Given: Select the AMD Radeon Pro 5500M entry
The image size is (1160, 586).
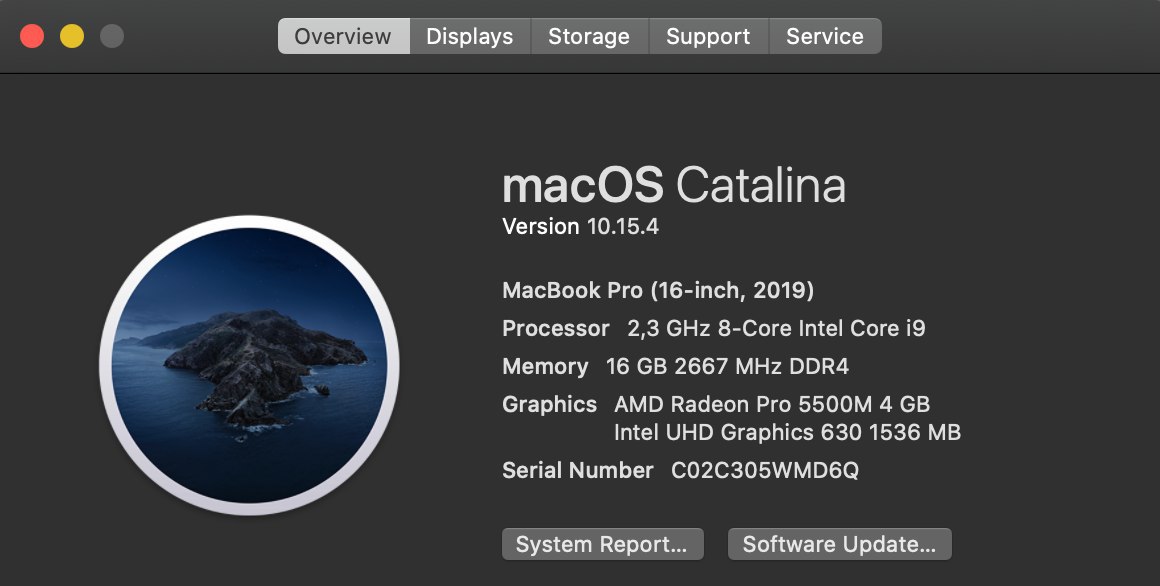Looking at the screenshot, I should [772, 404].
